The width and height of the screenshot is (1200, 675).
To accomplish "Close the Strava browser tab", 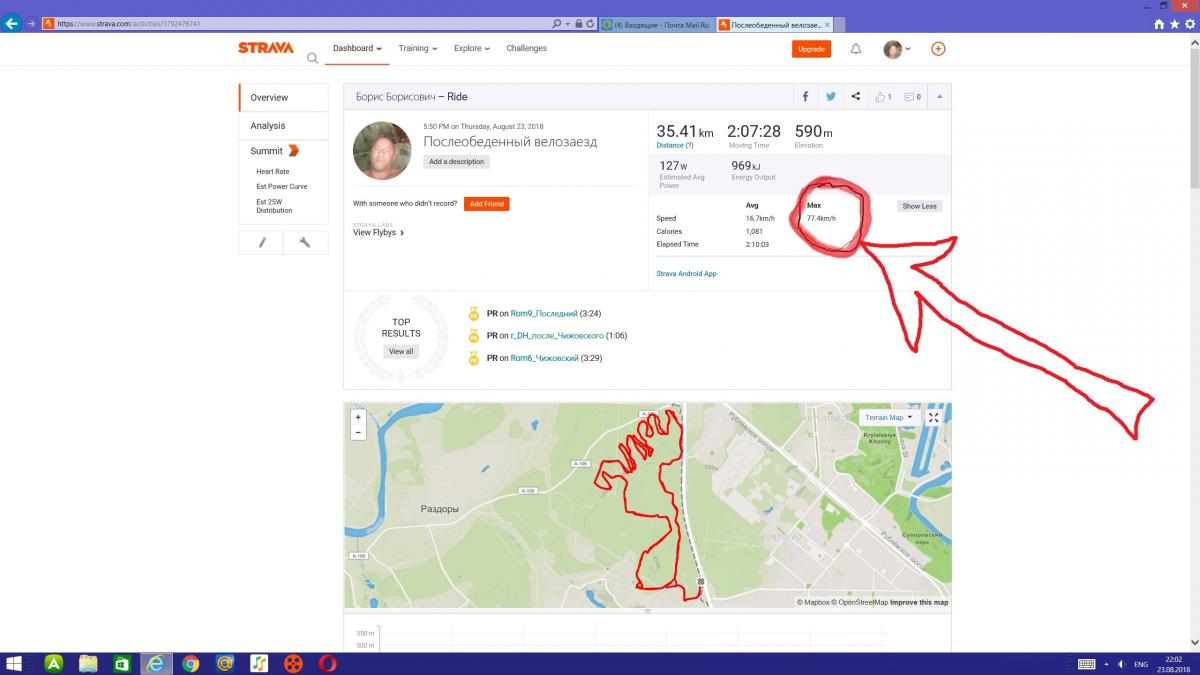I will click(x=827, y=23).
